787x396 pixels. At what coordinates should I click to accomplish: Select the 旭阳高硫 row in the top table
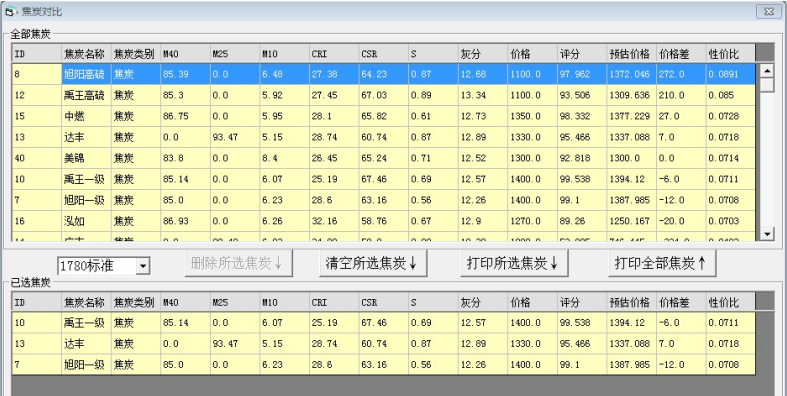tap(384, 74)
